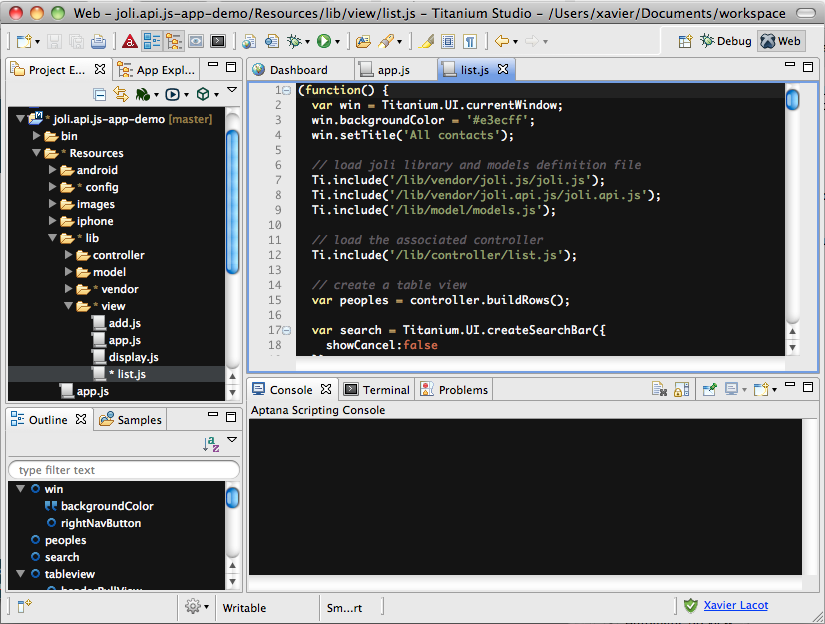The height and width of the screenshot is (624, 825).
Task: Collapse All in Project Explorer toolbar
Action: [x=99, y=95]
